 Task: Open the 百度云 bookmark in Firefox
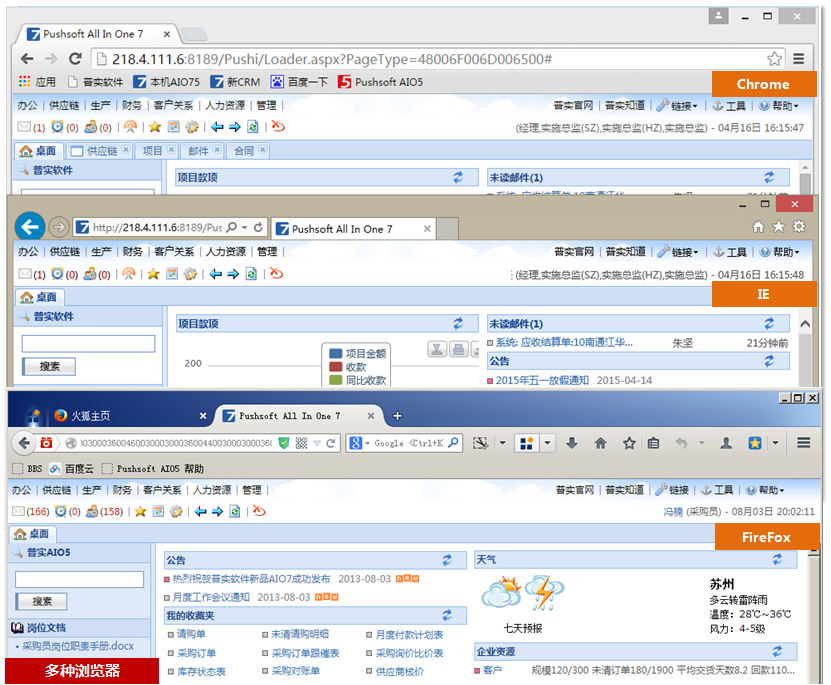[71, 469]
